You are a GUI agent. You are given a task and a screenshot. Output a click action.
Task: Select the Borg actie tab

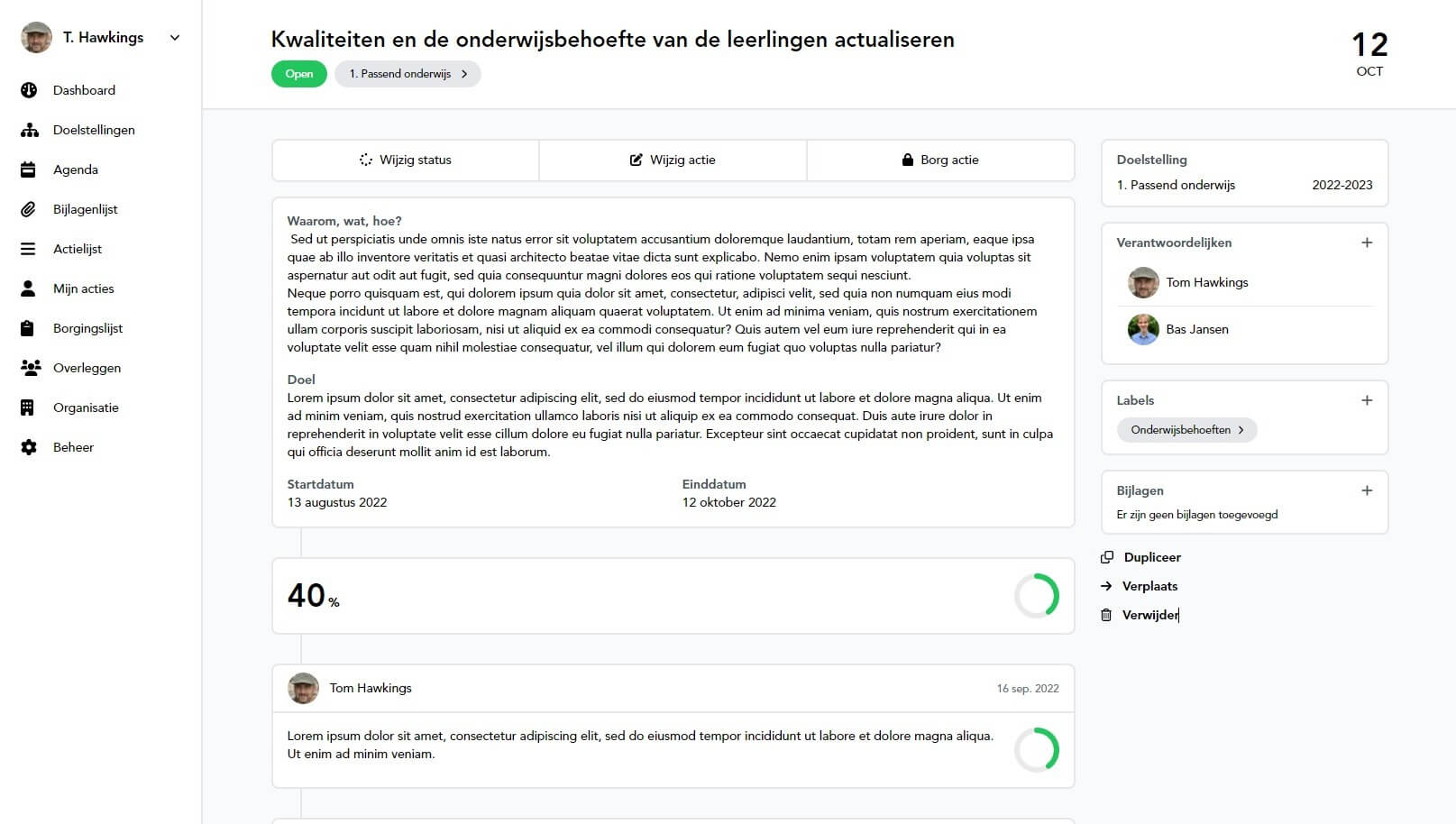pyautogui.click(x=940, y=160)
